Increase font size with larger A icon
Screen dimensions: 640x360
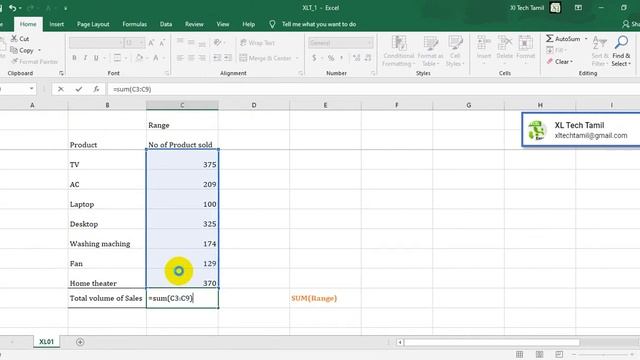tap(151, 43)
